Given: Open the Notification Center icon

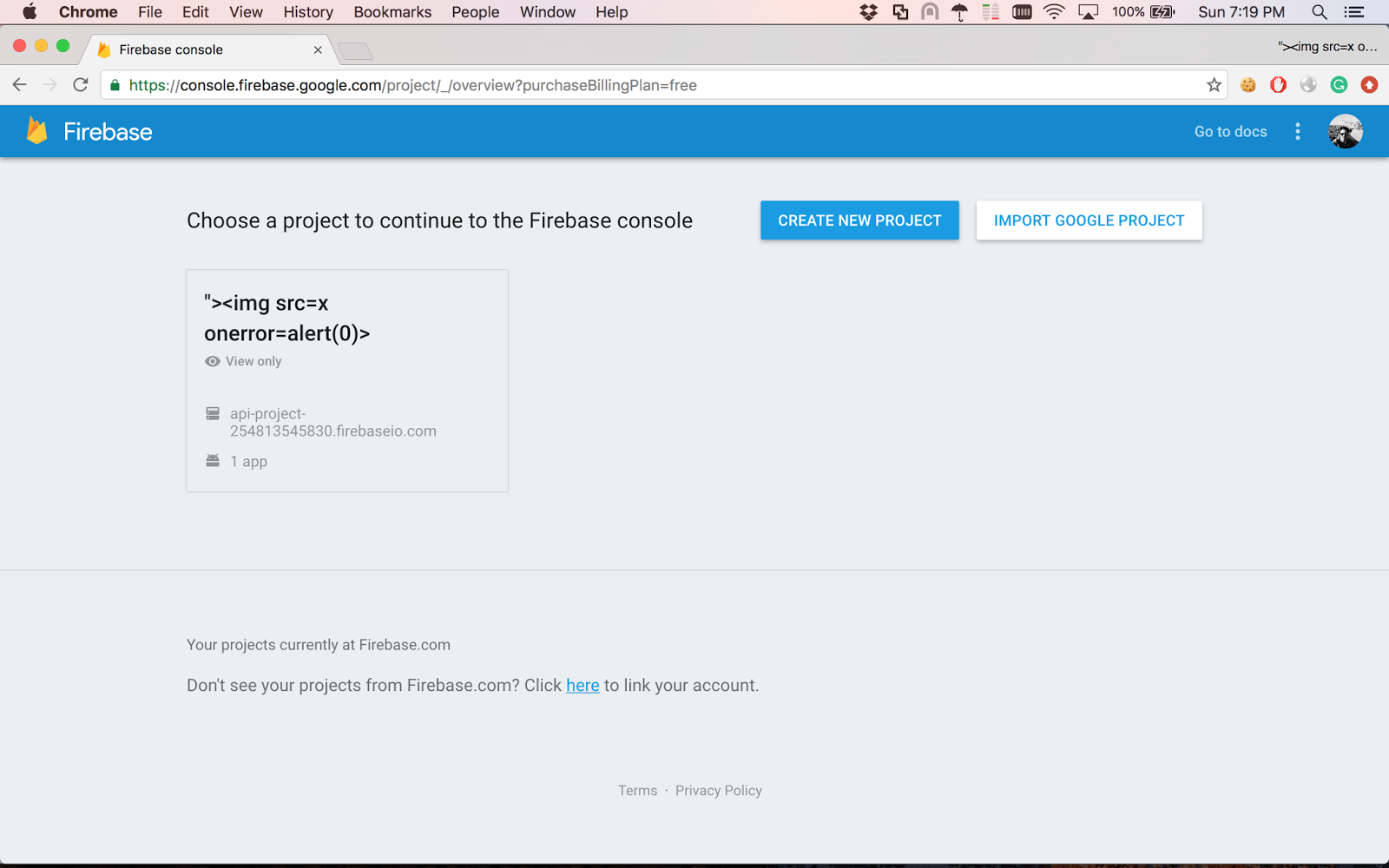Looking at the screenshot, I should [x=1355, y=12].
